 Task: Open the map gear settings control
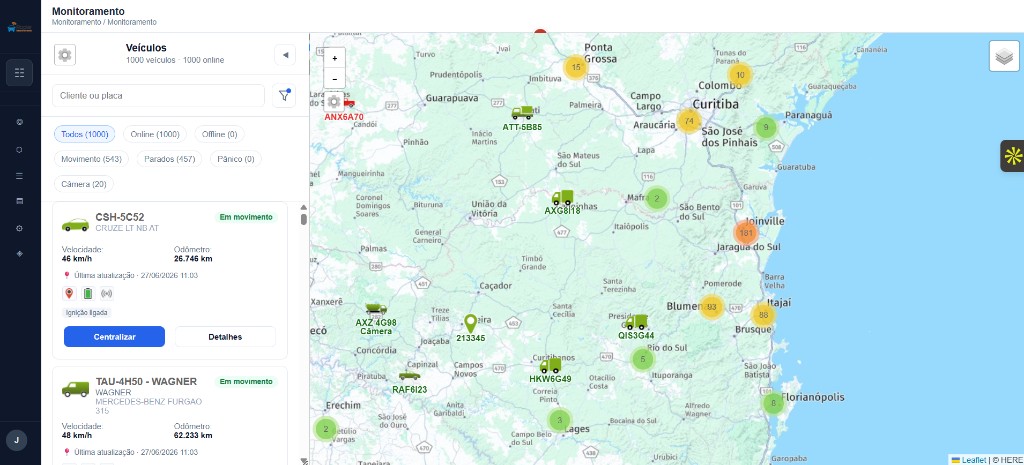tap(334, 102)
